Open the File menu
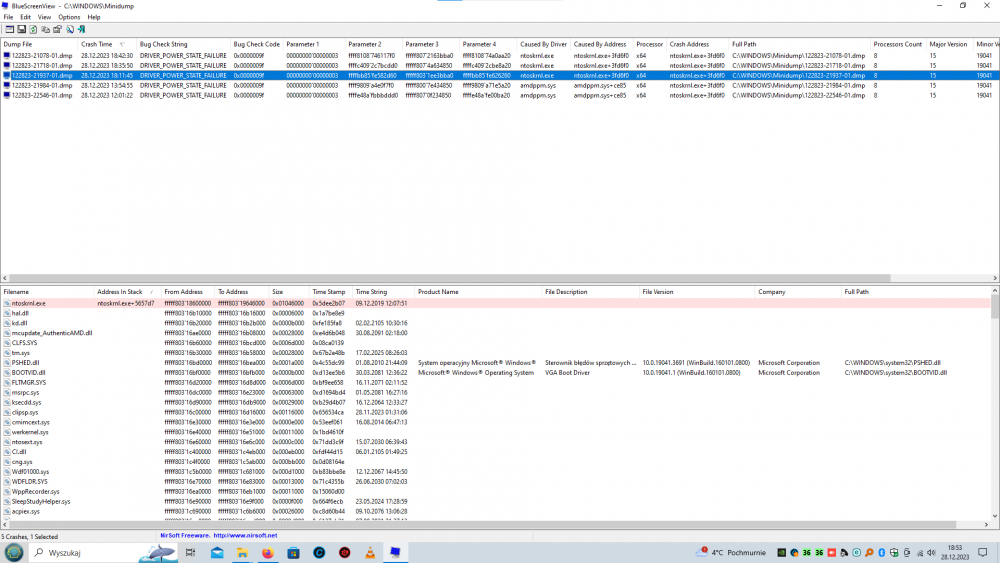Image resolution: width=1000 pixels, height=563 pixels. point(8,17)
